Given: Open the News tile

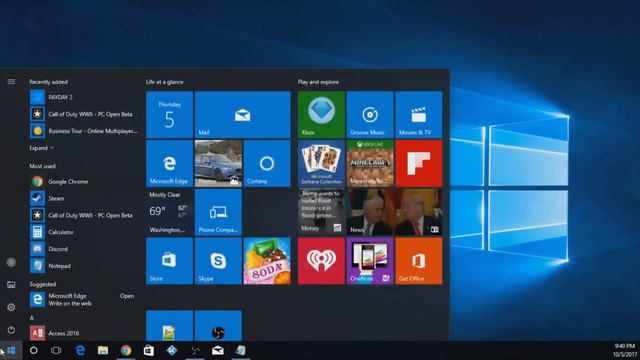Looking at the screenshot, I should (394, 212).
